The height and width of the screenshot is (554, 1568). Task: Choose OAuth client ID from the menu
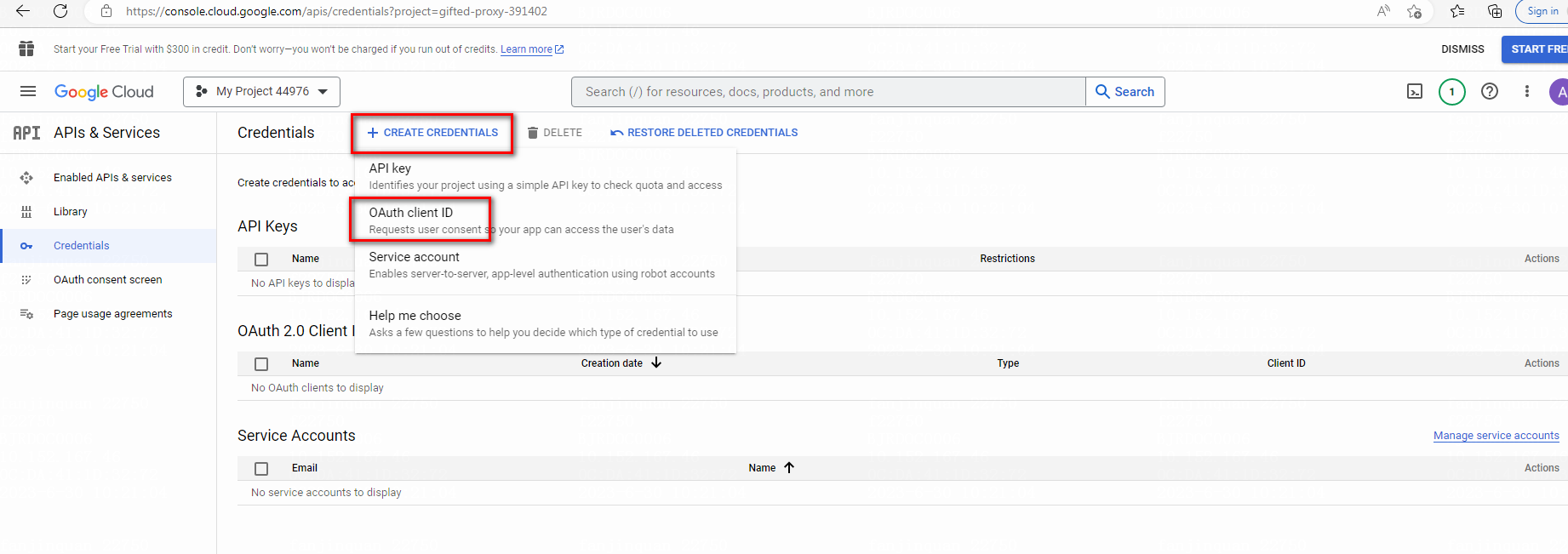point(545,220)
